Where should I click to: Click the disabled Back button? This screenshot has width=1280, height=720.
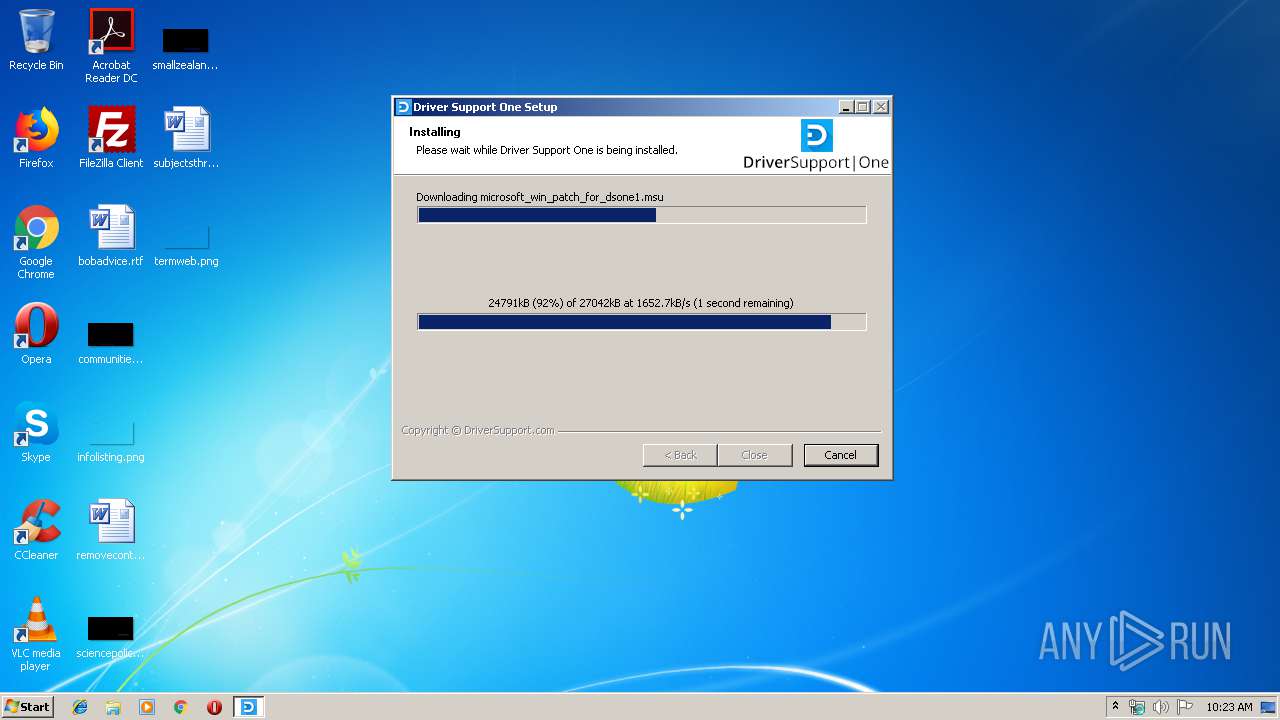pyautogui.click(x=680, y=455)
